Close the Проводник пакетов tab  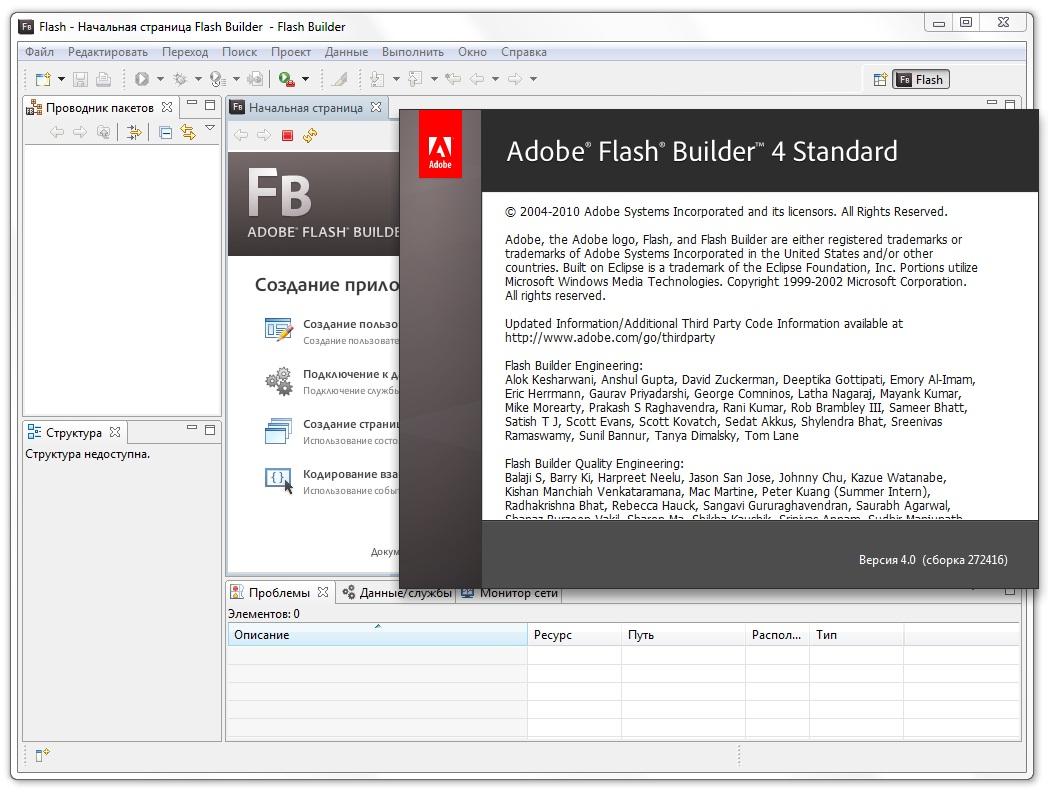(x=167, y=107)
